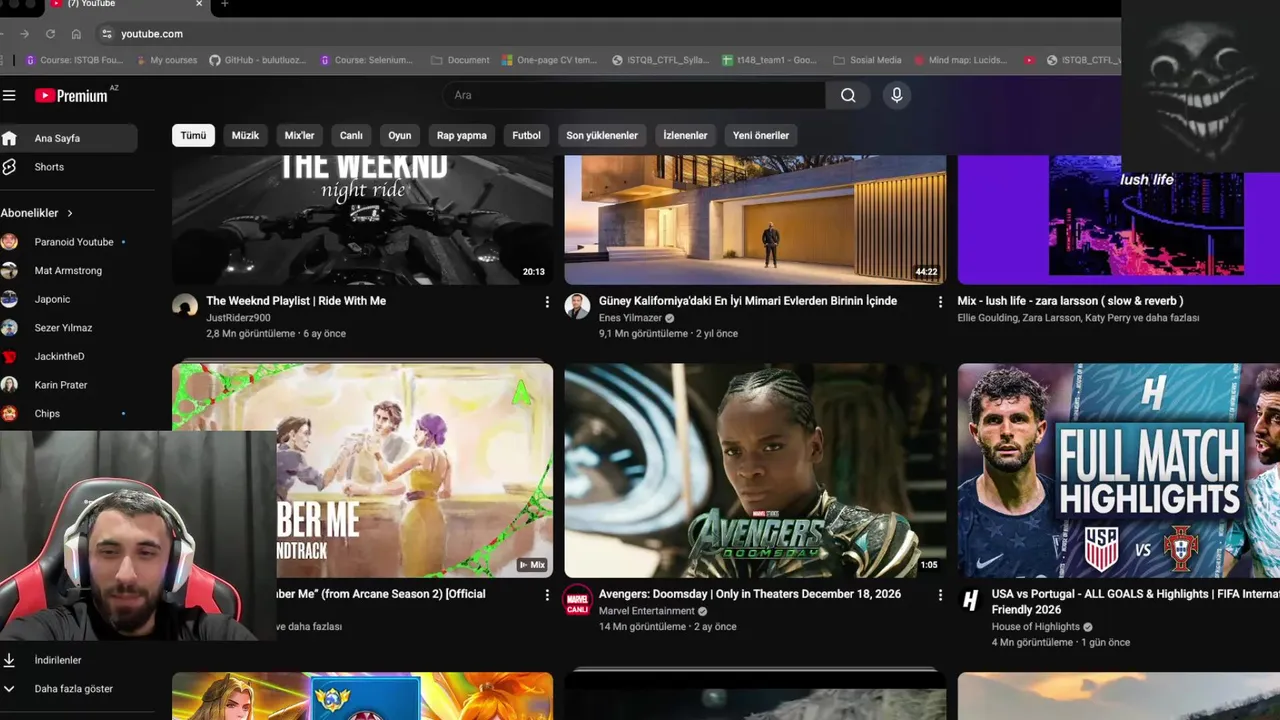The image size is (1280, 720).
Task: Open the One-page CV template bookmark
Action: 549,60
